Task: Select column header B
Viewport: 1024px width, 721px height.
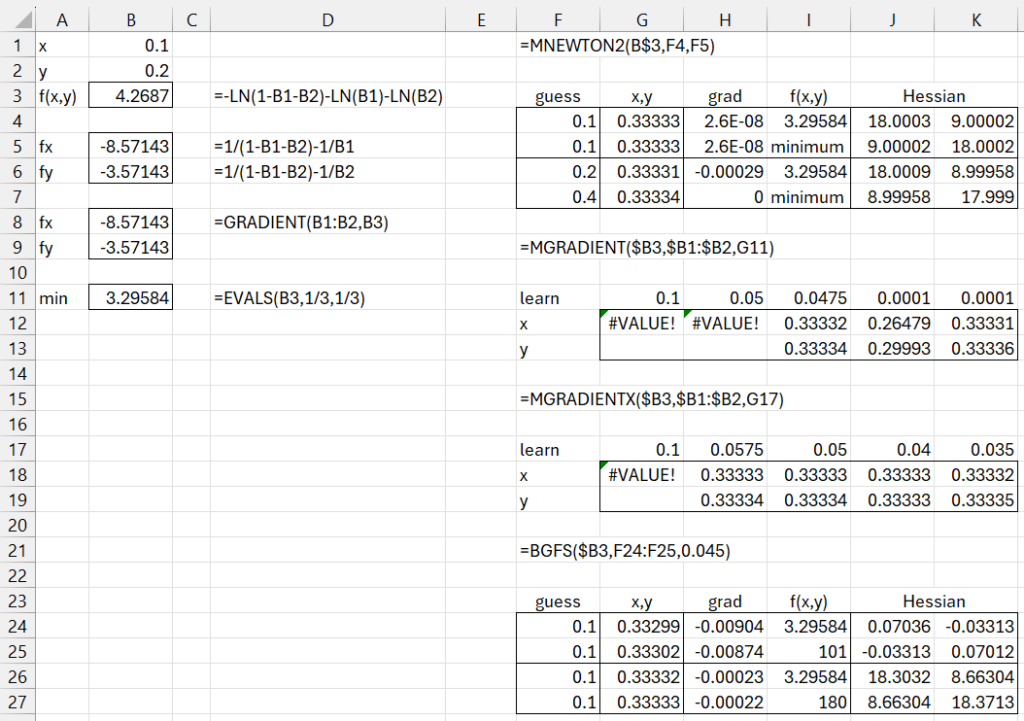Action: tap(131, 19)
